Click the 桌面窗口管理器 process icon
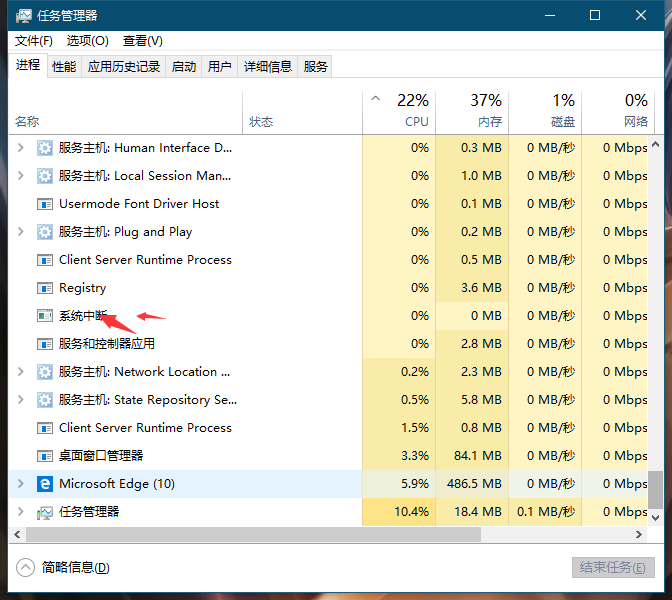Screen dimensions: 672x600 (x=44, y=456)
